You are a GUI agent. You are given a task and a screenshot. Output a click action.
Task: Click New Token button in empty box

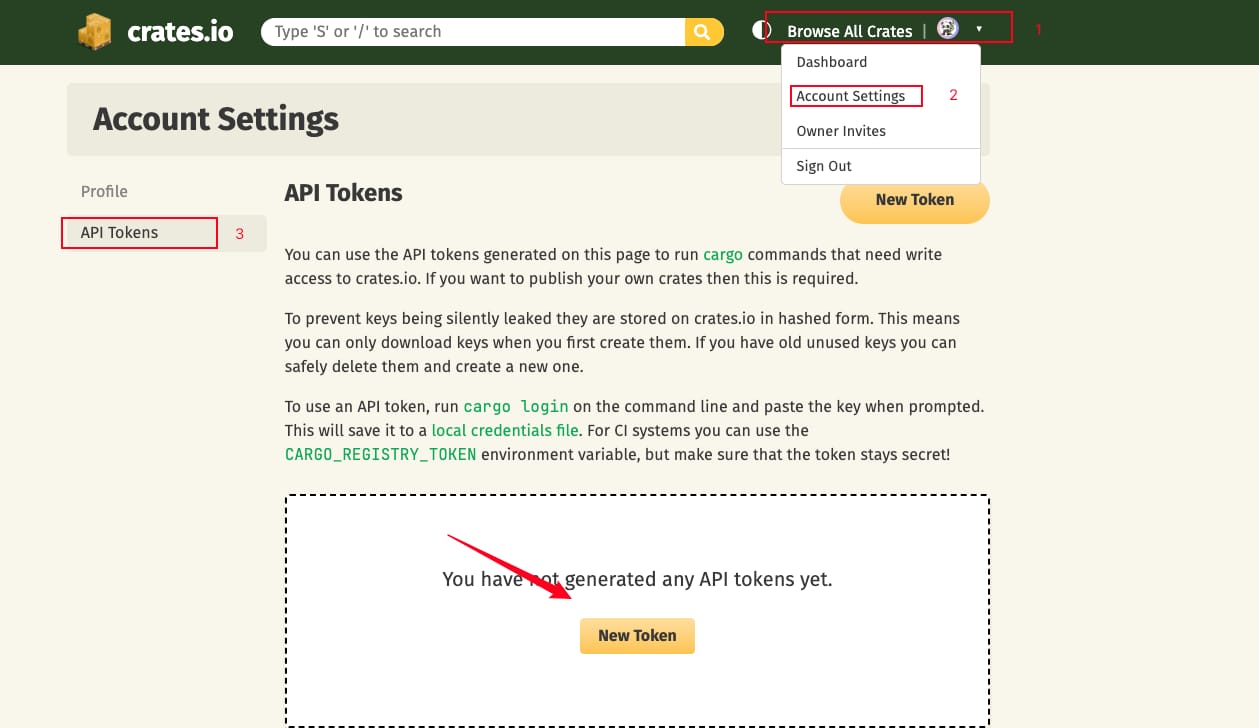point(637,635)
